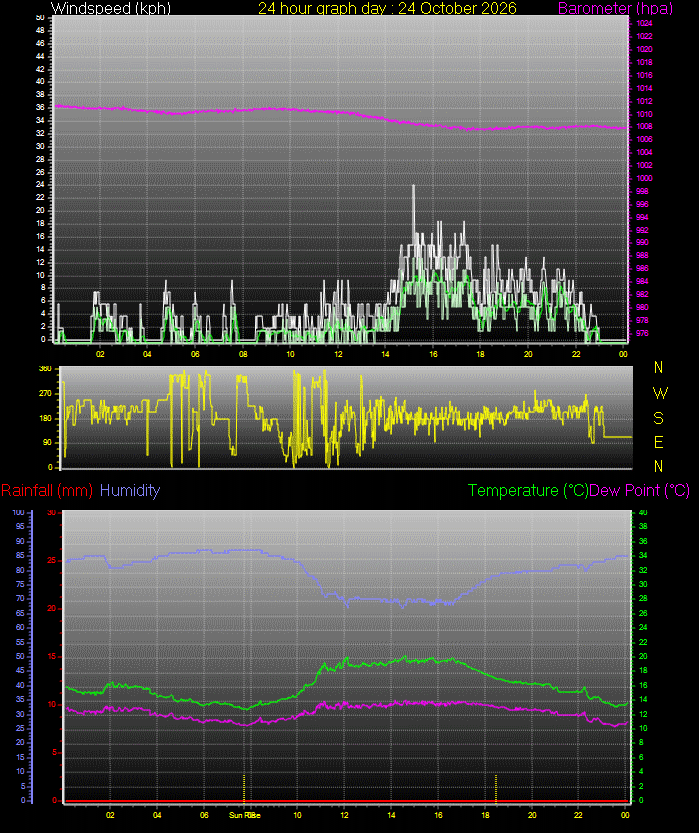Screen dimensions: 699x833
Task: Select "90" on the wind direction axis
Action: pos(48,443)
